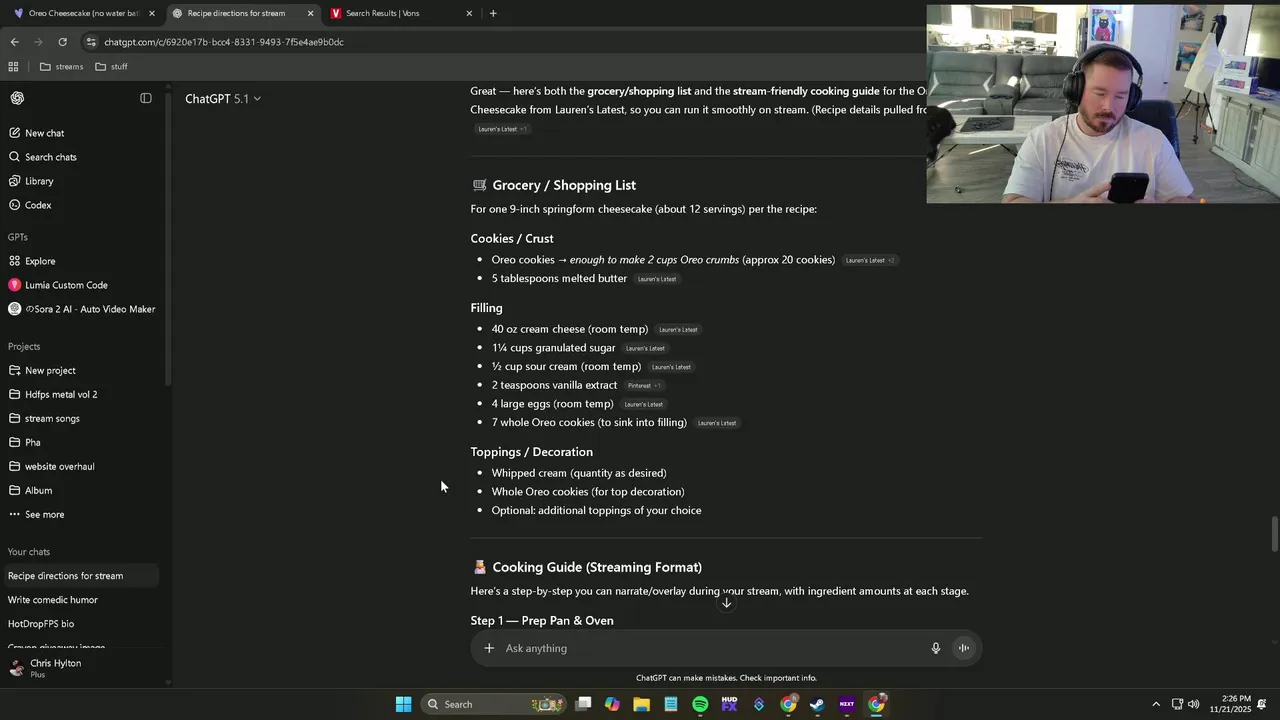
Task: Click the Pinterest citation beside vanilla extract
Action: point(644,386)
